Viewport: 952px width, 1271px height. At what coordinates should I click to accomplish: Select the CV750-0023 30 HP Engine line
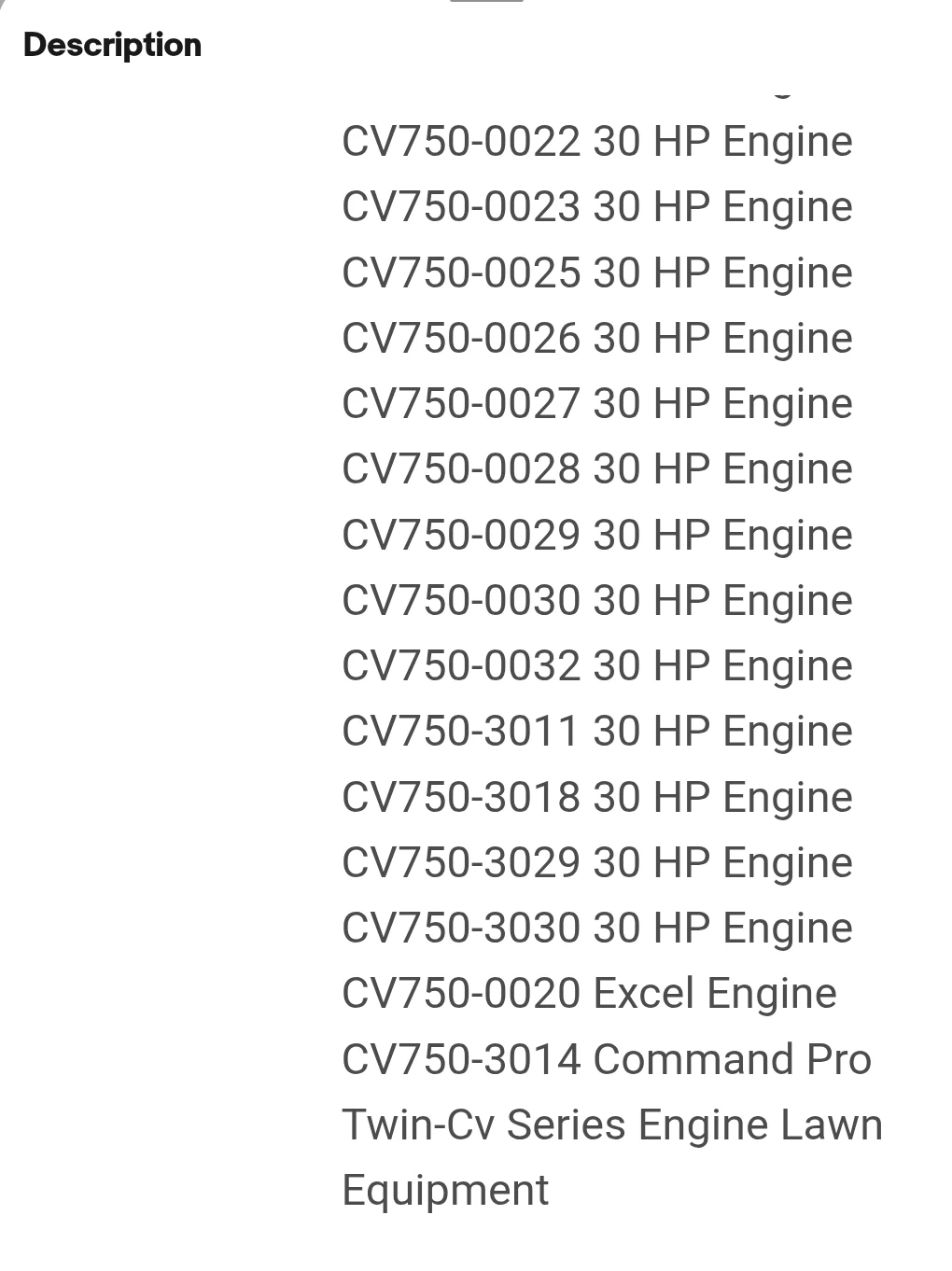(x=597, y=207)
